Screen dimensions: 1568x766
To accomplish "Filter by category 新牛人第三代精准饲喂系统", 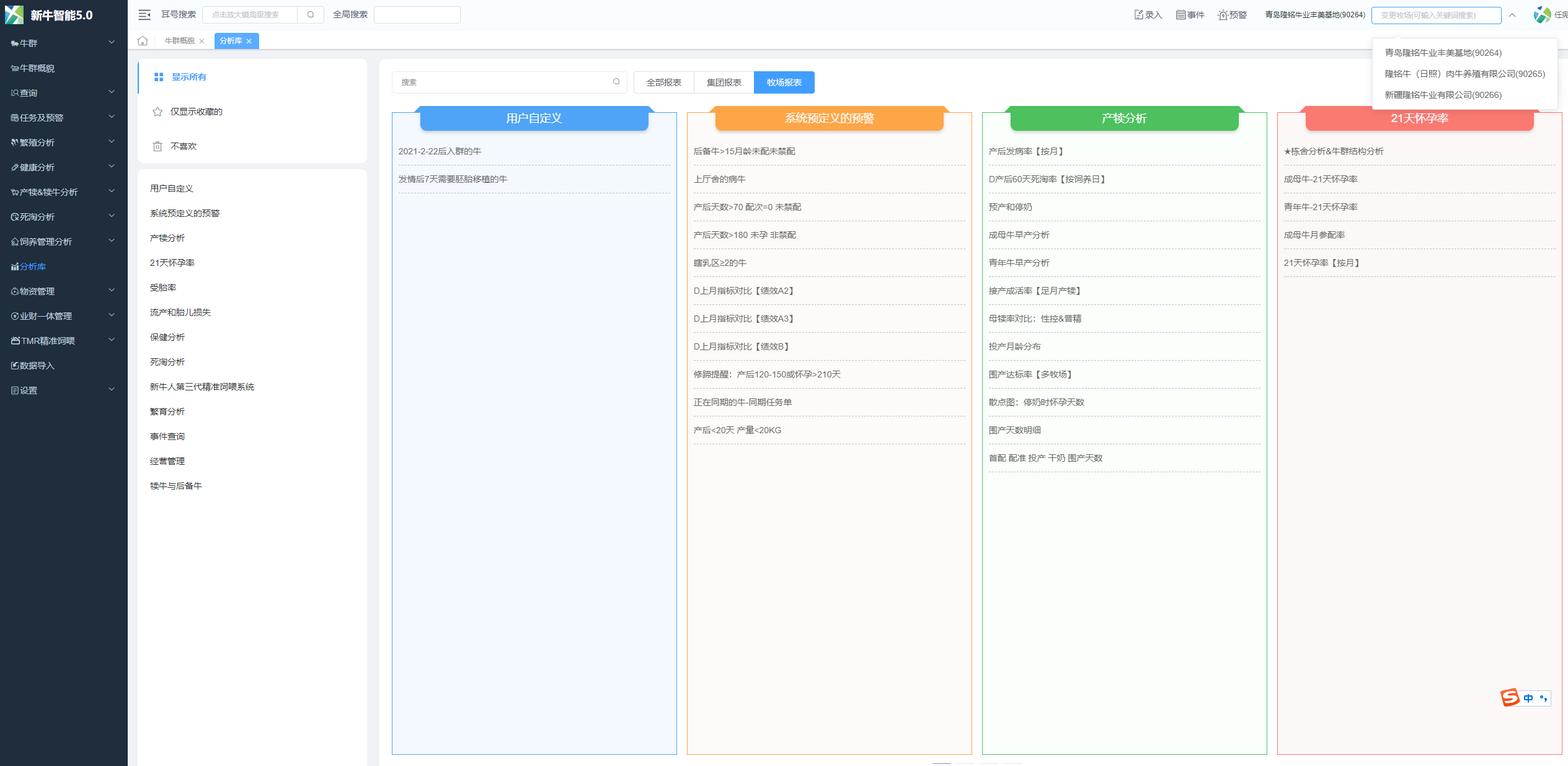I will tap(202, 387).
